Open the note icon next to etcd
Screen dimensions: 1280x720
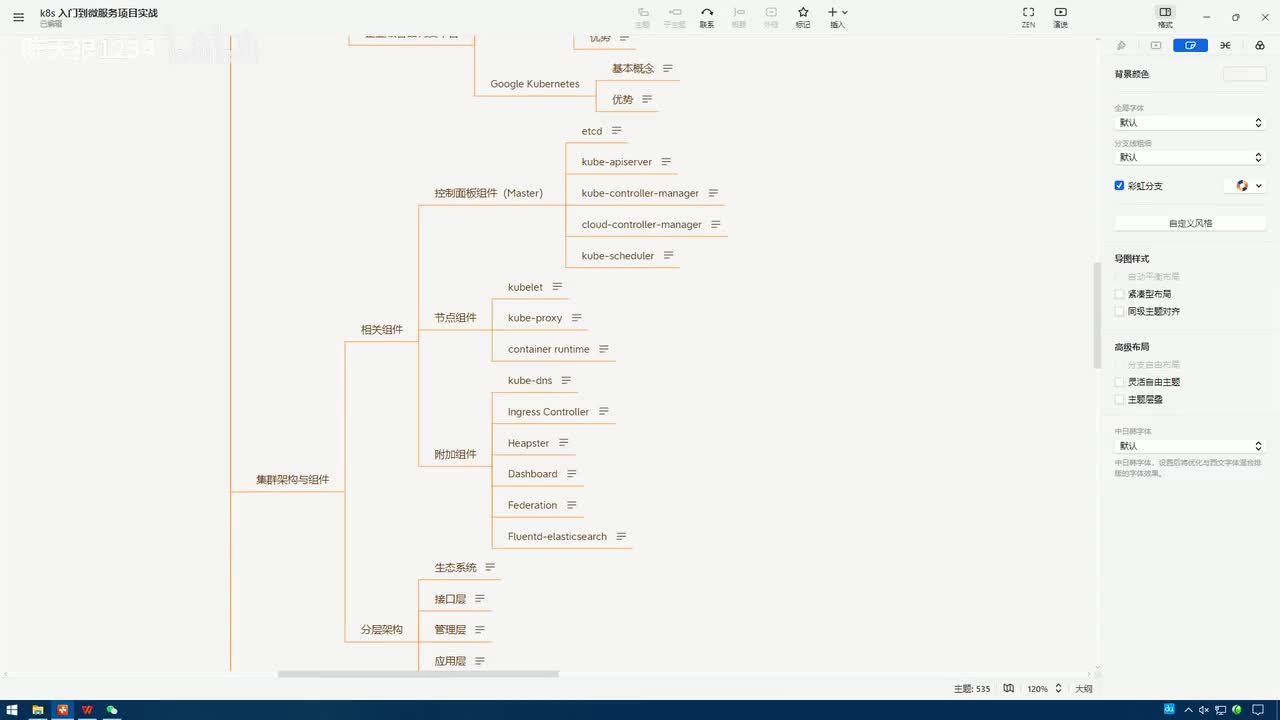pyautogui.click(x=616, y=131)
